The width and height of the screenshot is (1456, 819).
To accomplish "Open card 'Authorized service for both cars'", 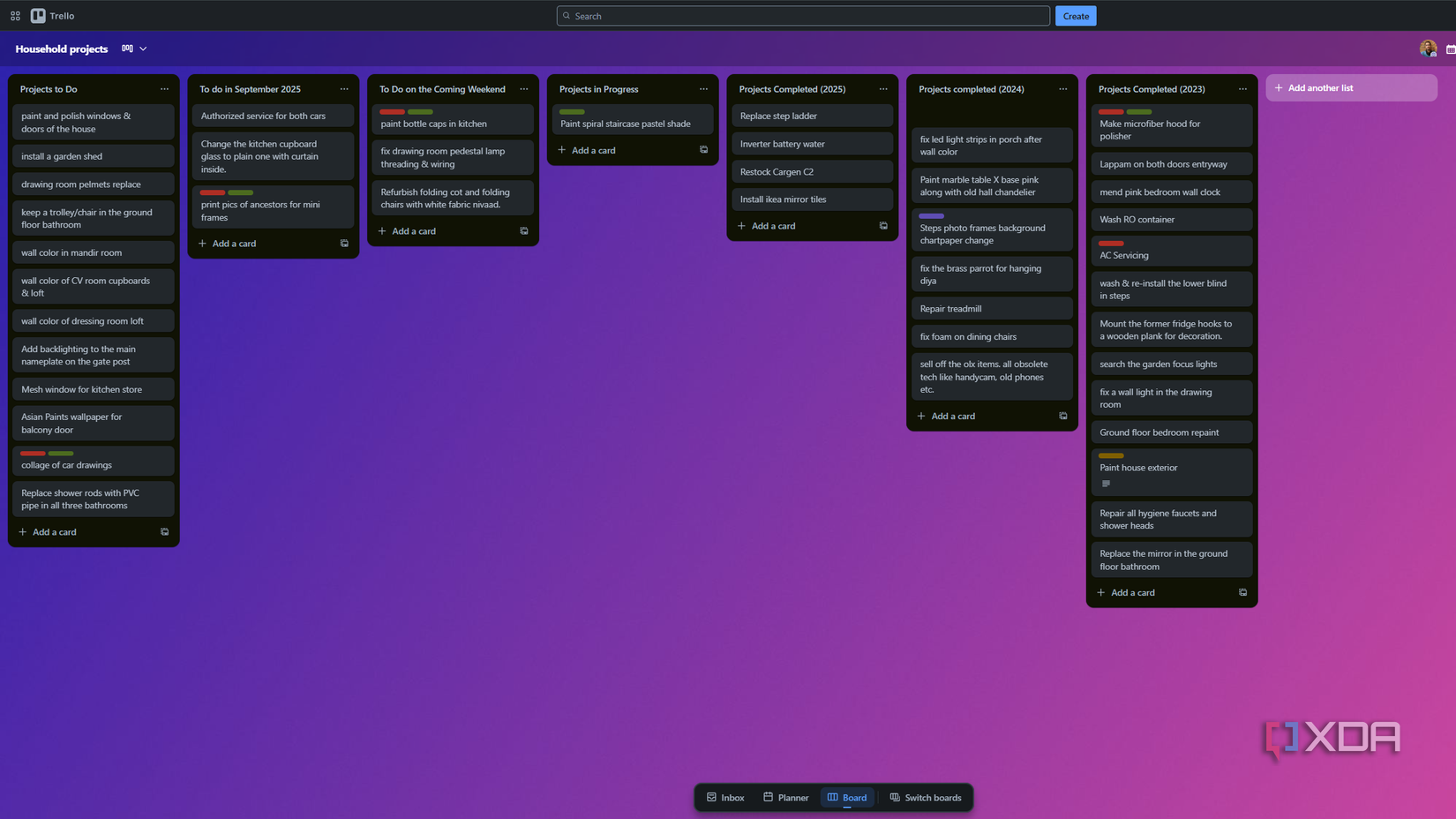I will (x=273, y=116).
